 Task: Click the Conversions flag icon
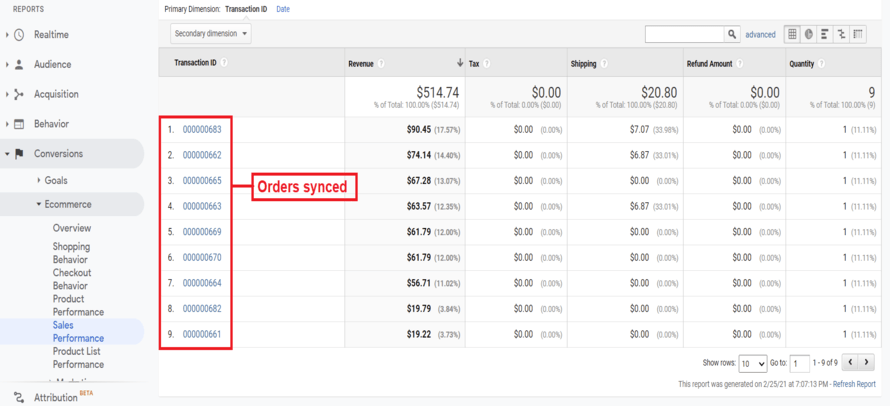[19, 154]
